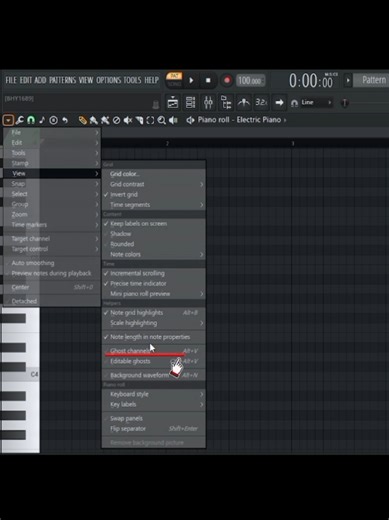Open the Browser/plugin tree icon
The height and width of the screenshot is (520, 389).
[226, 102]
